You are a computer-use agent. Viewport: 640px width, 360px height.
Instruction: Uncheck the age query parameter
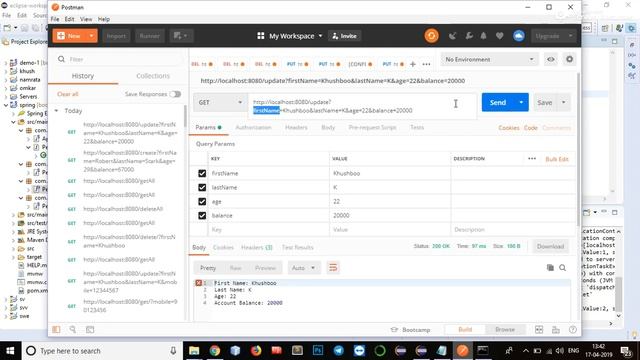point(202,202)
